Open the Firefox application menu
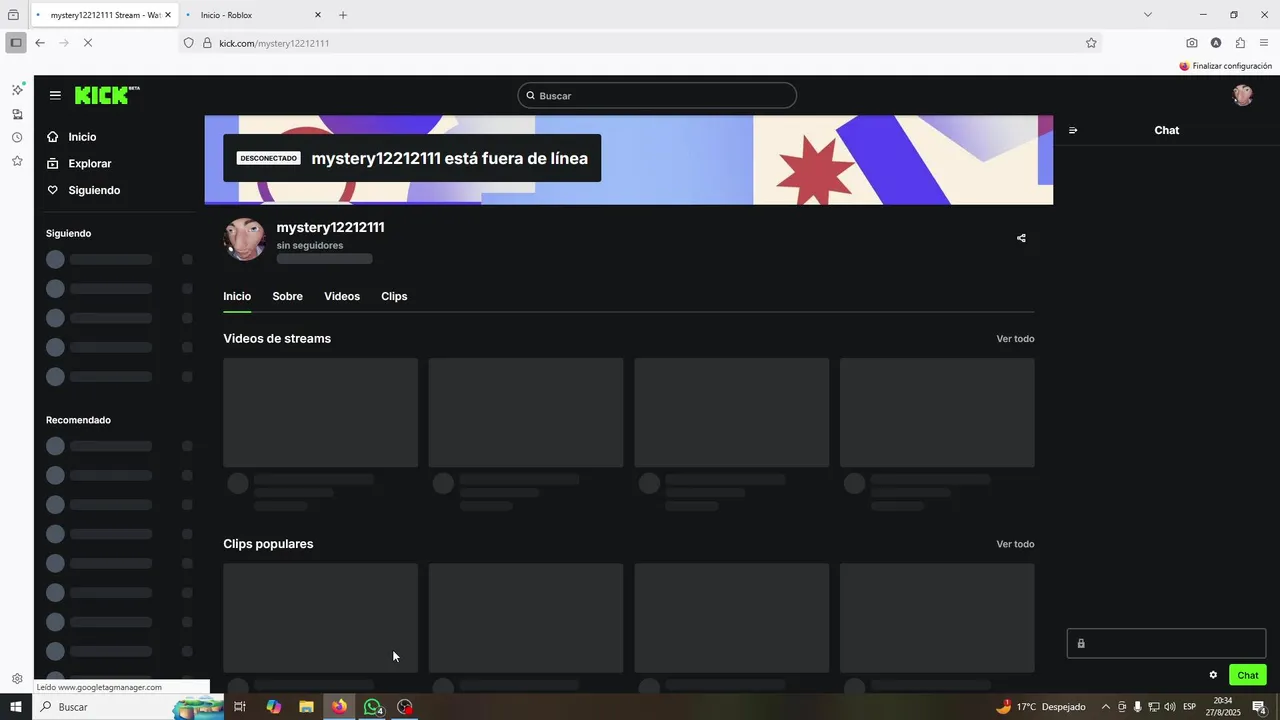 [x=1264, y=43]
